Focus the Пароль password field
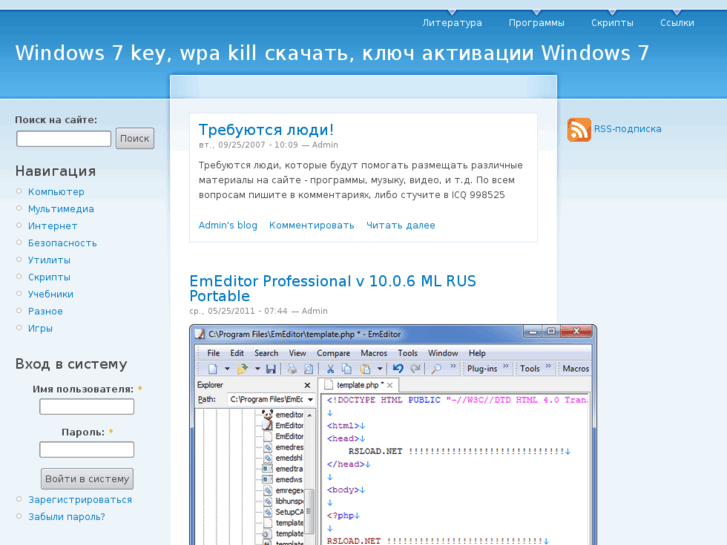Image resolution: width=727 pixels, height=545 pixels. pyautogui.click(x=87, y=450)
